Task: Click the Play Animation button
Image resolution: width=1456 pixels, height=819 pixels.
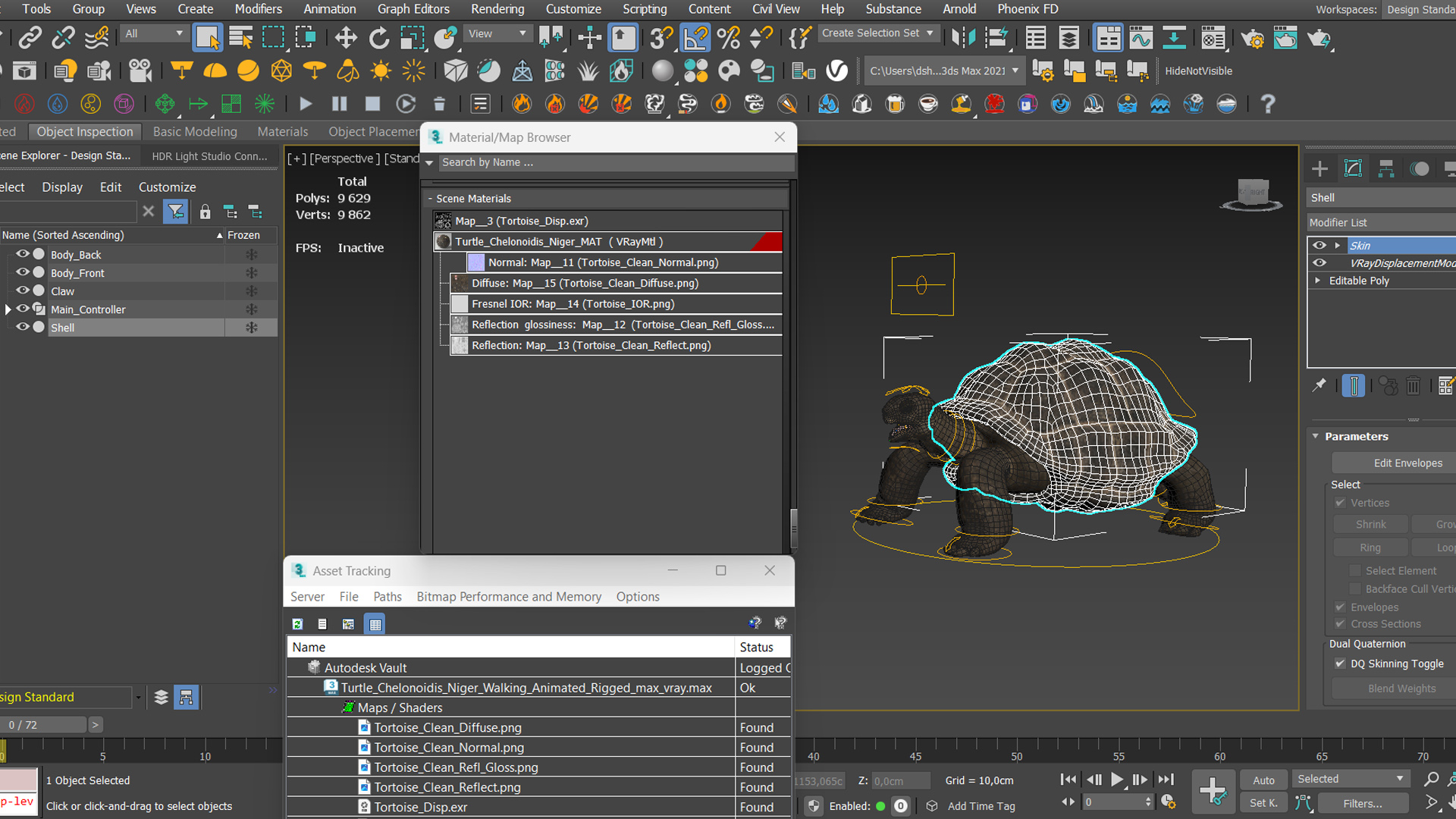Action: [1117, 779]
